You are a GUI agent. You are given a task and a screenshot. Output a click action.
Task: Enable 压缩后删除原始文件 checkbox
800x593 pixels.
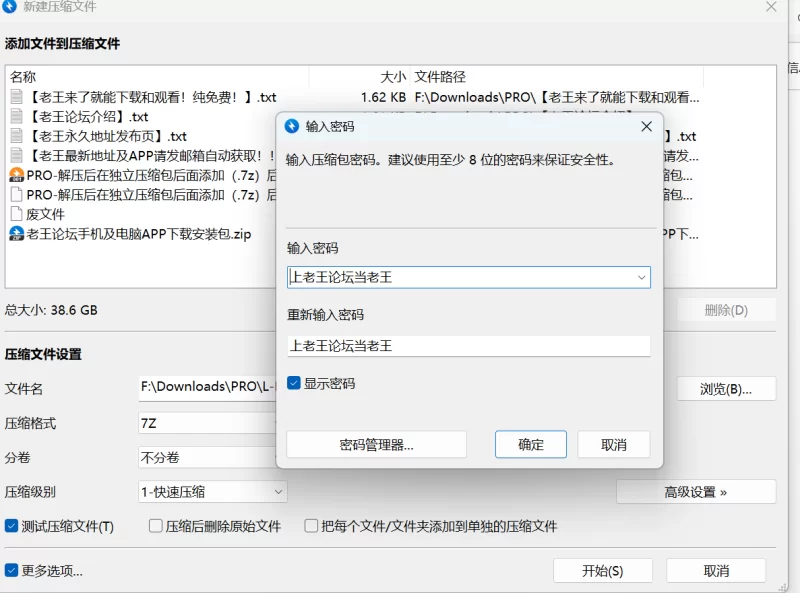(155, 526)
